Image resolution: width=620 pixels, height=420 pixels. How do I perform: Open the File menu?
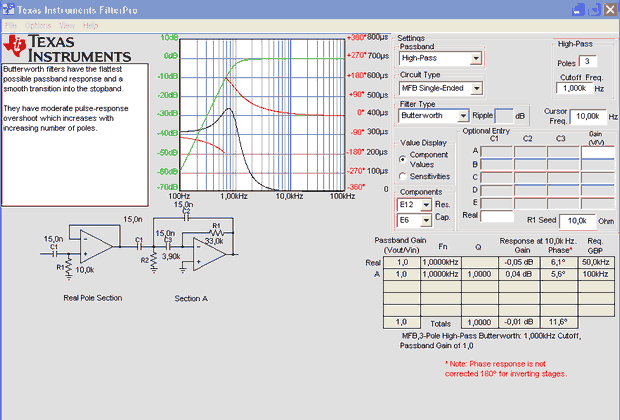[x=11, y=26]
